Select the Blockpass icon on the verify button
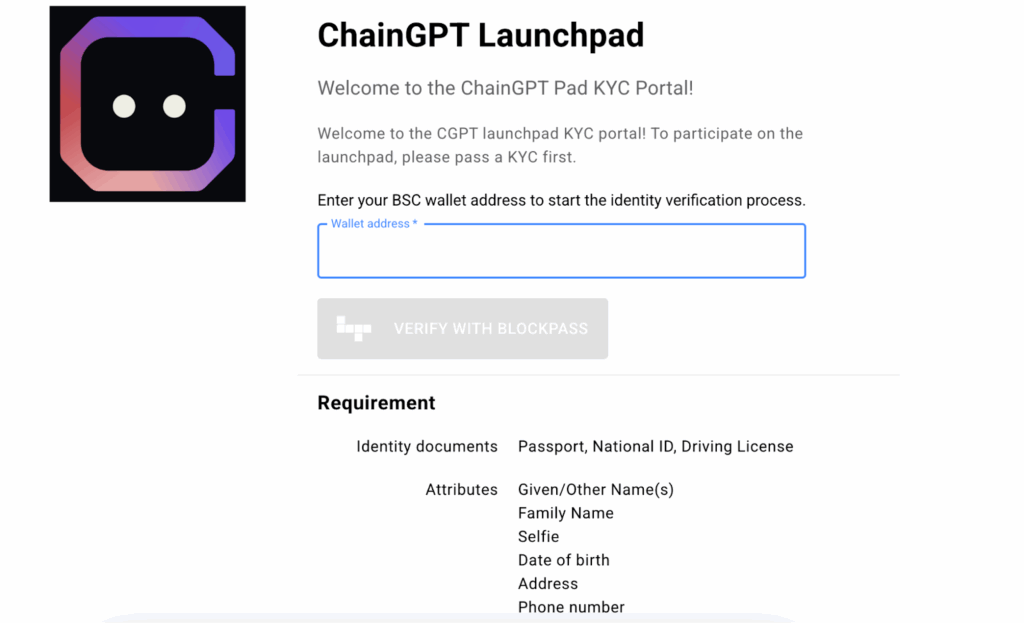This screenshot has width=1024, height=623. [x=354, y=328]
